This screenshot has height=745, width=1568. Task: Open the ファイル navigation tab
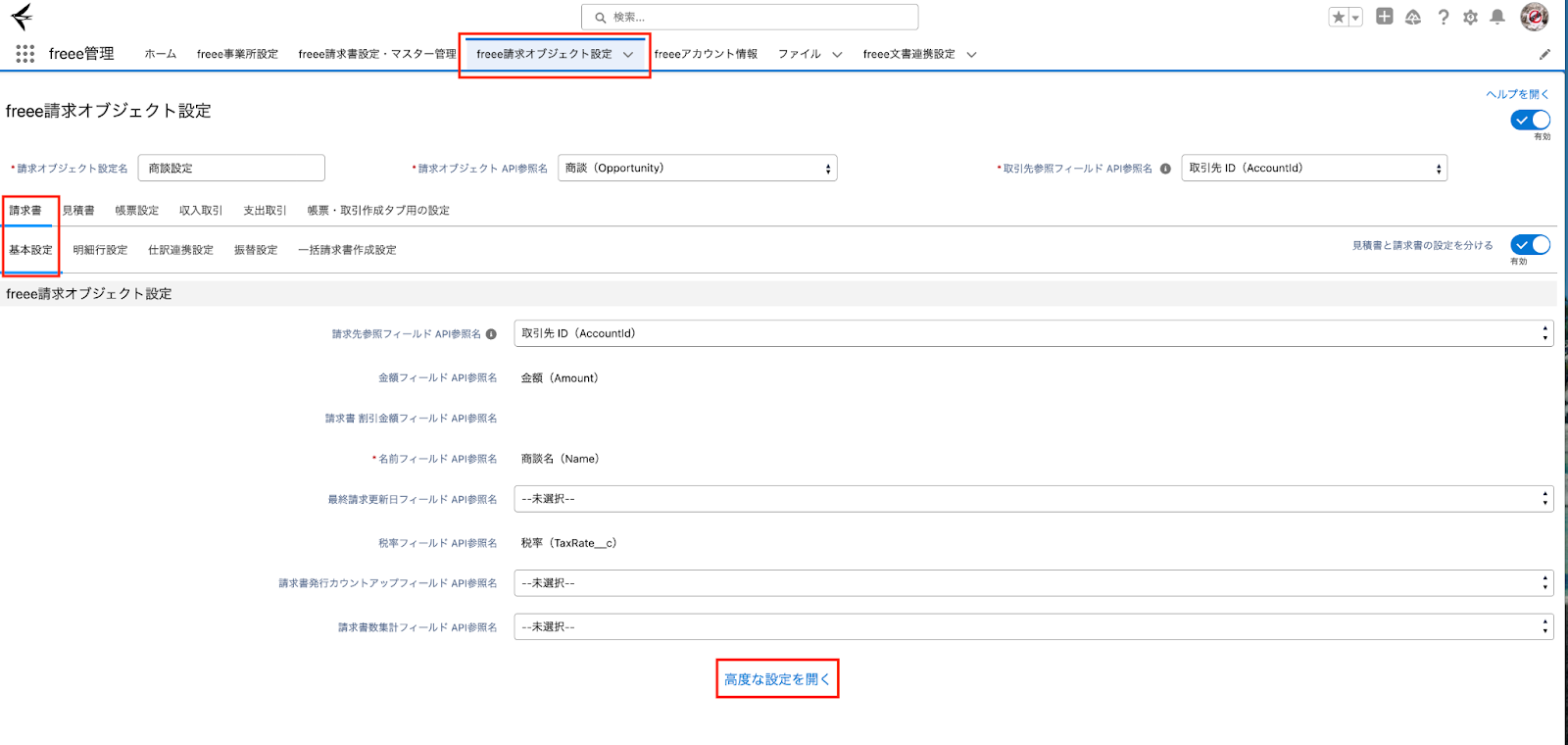[800, 54]
